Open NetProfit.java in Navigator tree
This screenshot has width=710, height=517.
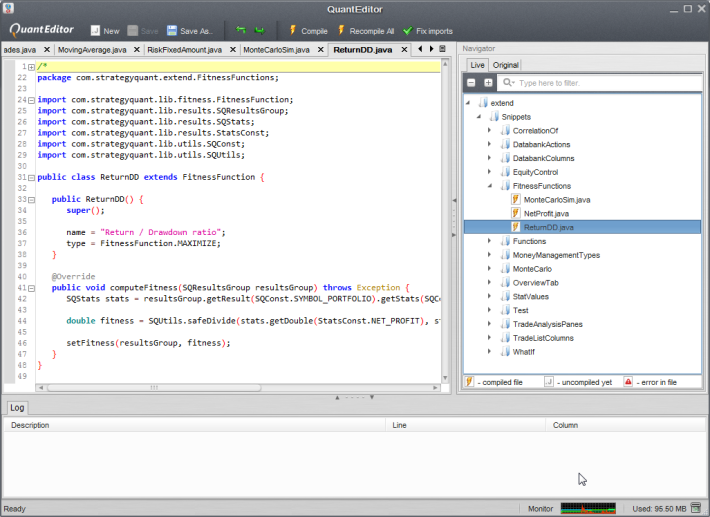point(546,214)
